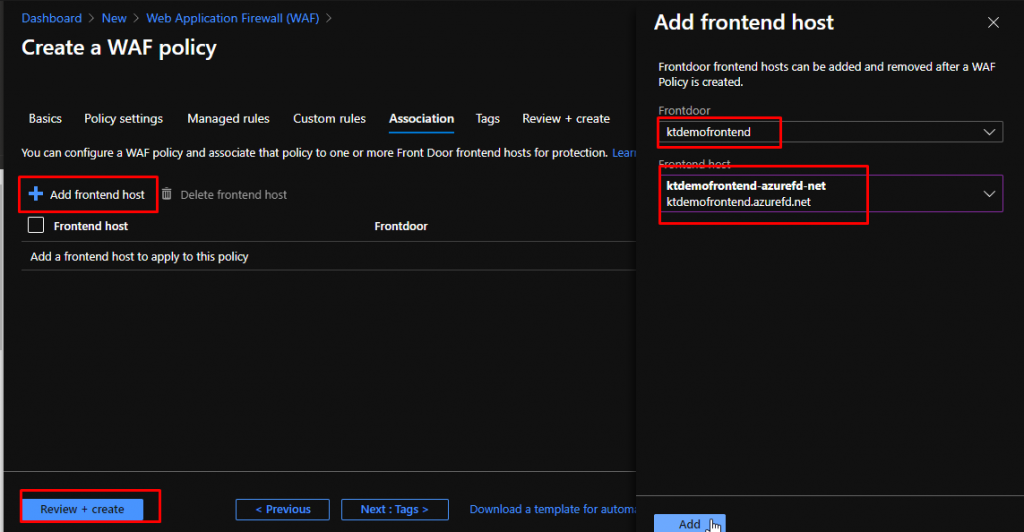This screenshot has width=1024, height=532.
Task: Click the plus icon for Add frontend host
Action: 36,194
